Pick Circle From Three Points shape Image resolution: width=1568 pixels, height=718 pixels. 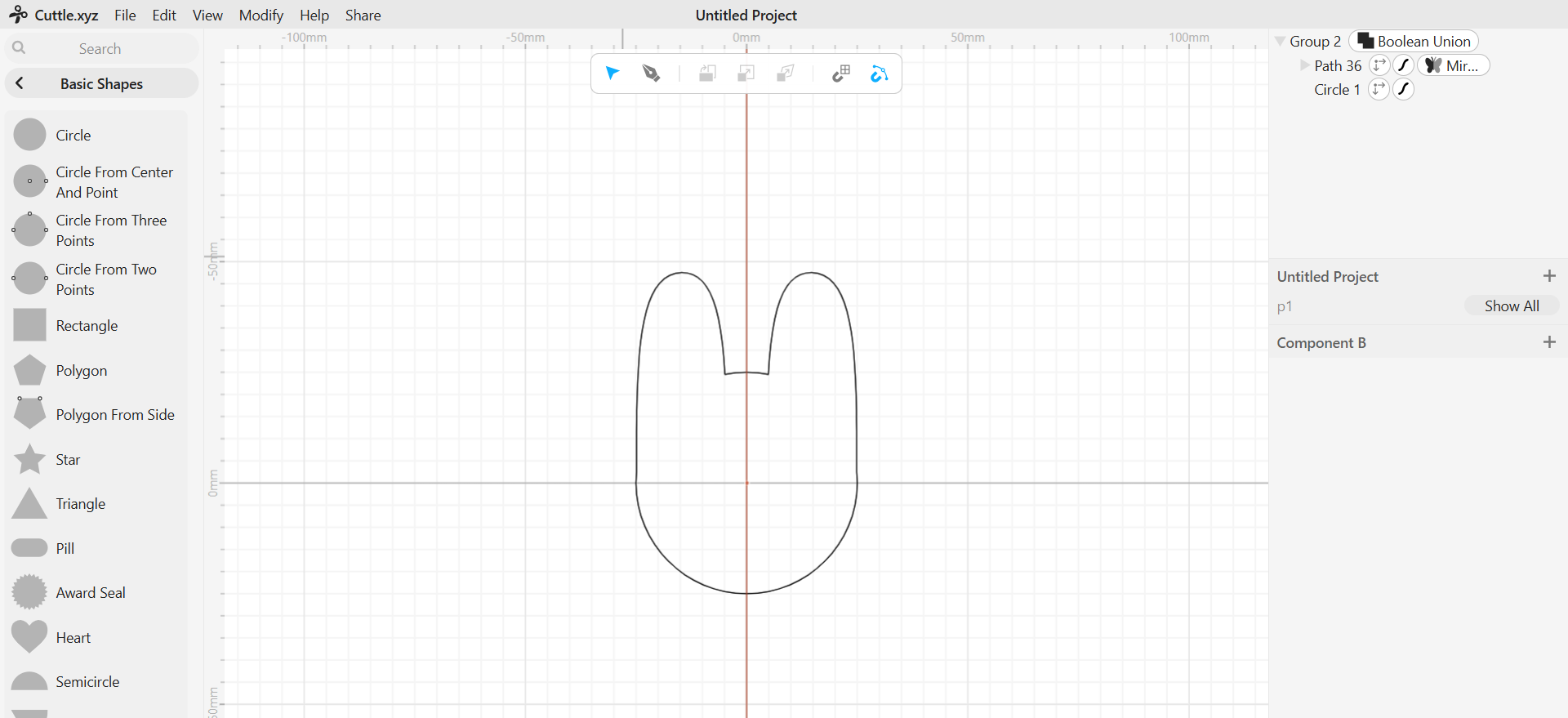(x=30, y=230)
